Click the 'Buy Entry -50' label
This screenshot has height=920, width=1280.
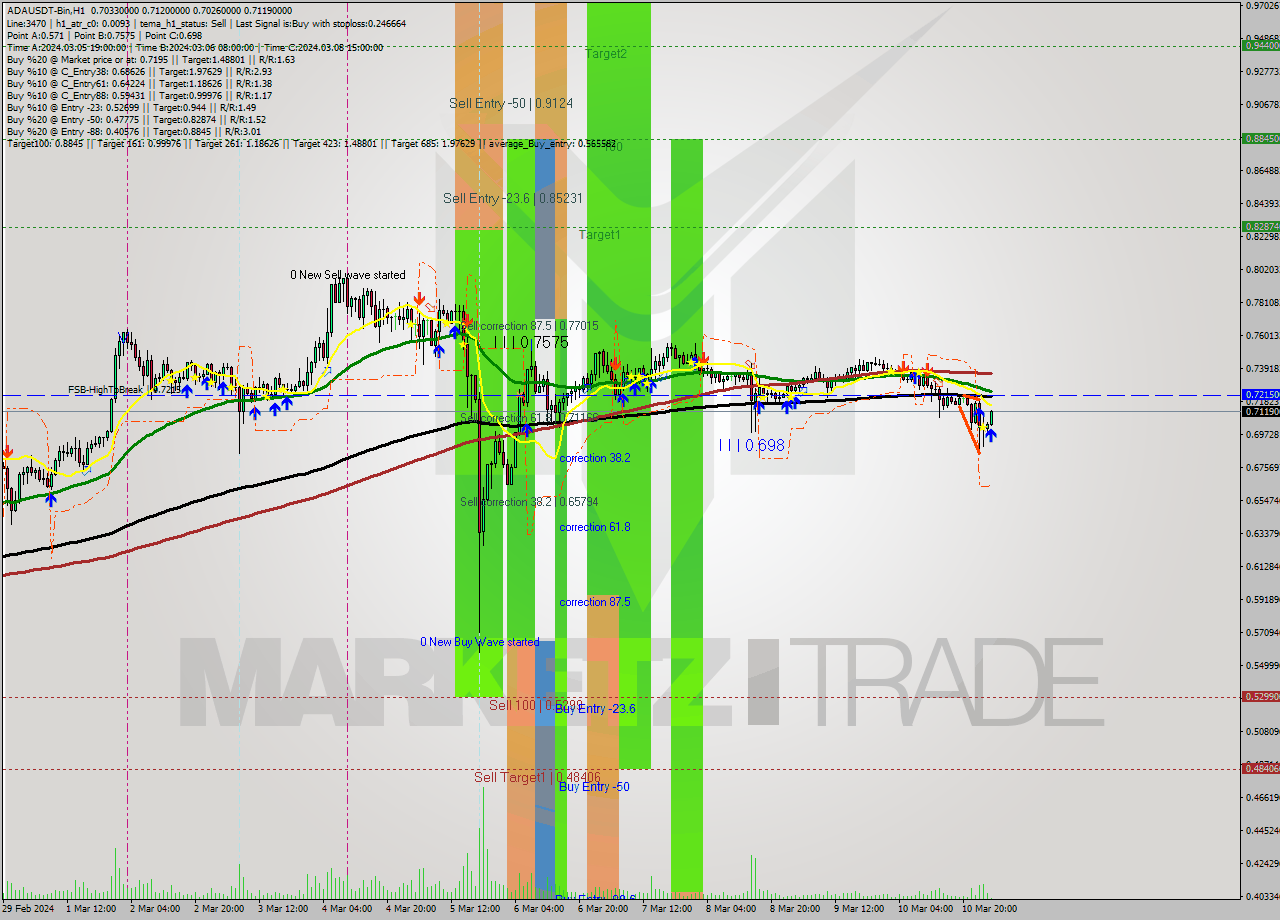[x=594, y=787]
